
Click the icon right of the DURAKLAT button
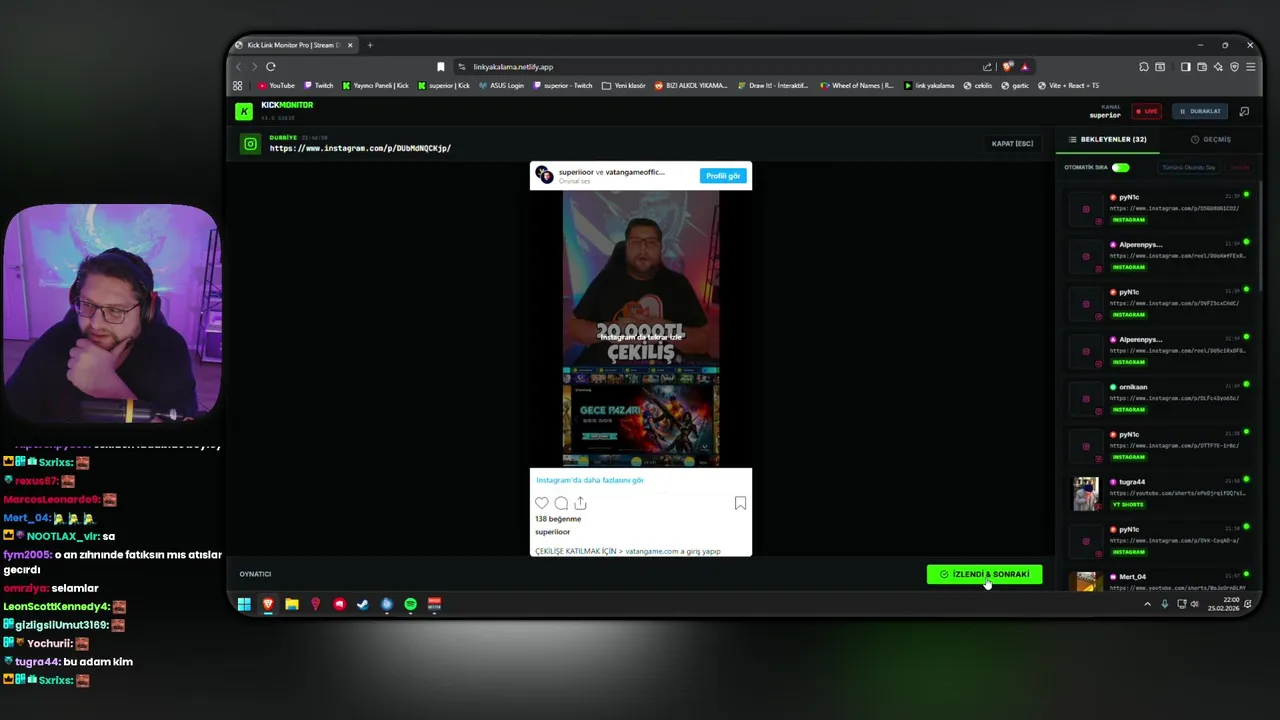click(x=1244, y=111)
